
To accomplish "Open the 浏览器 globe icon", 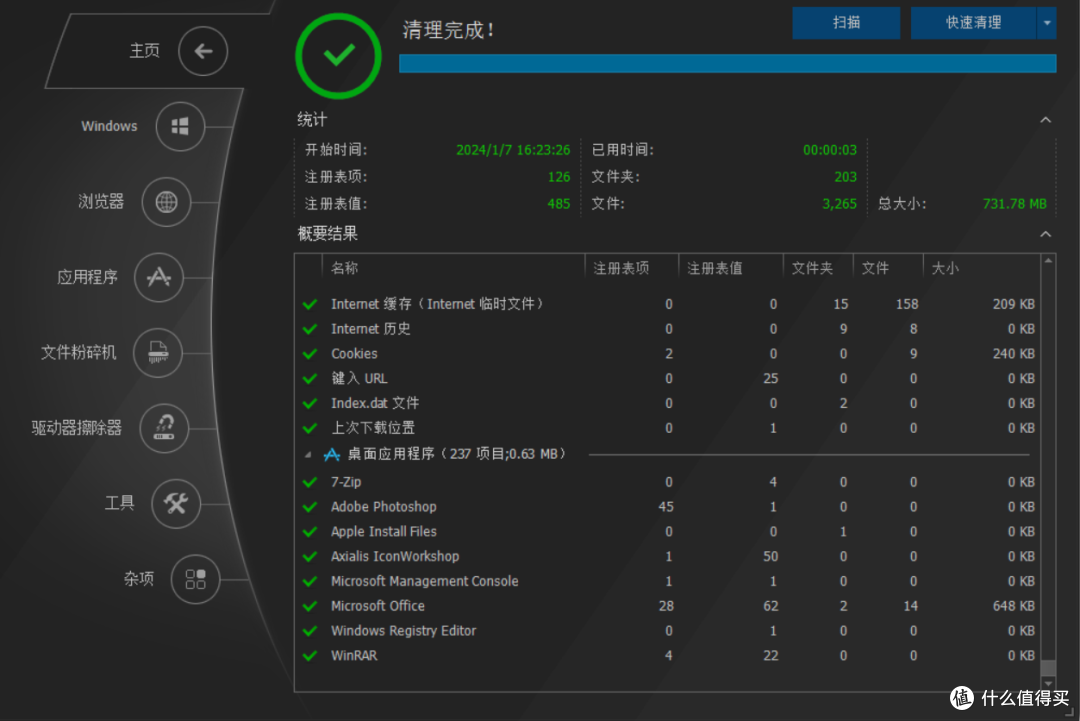I will (166, 202).
